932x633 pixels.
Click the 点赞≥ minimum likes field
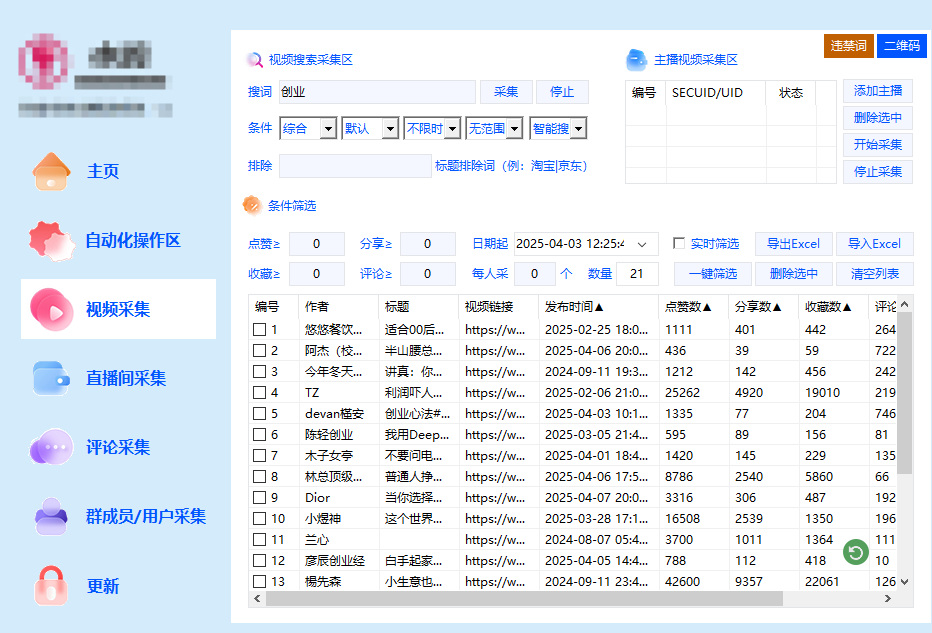click(317, 244)
